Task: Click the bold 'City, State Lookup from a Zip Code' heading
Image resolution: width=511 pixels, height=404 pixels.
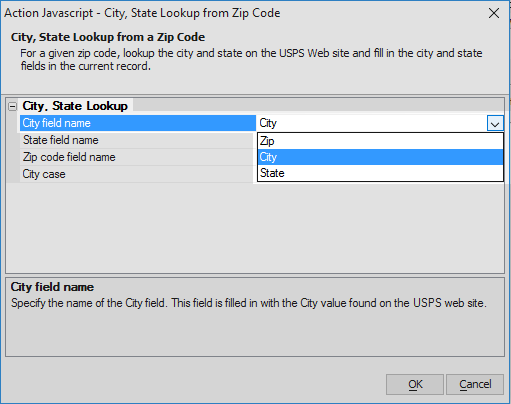Action: pos(108,37)
